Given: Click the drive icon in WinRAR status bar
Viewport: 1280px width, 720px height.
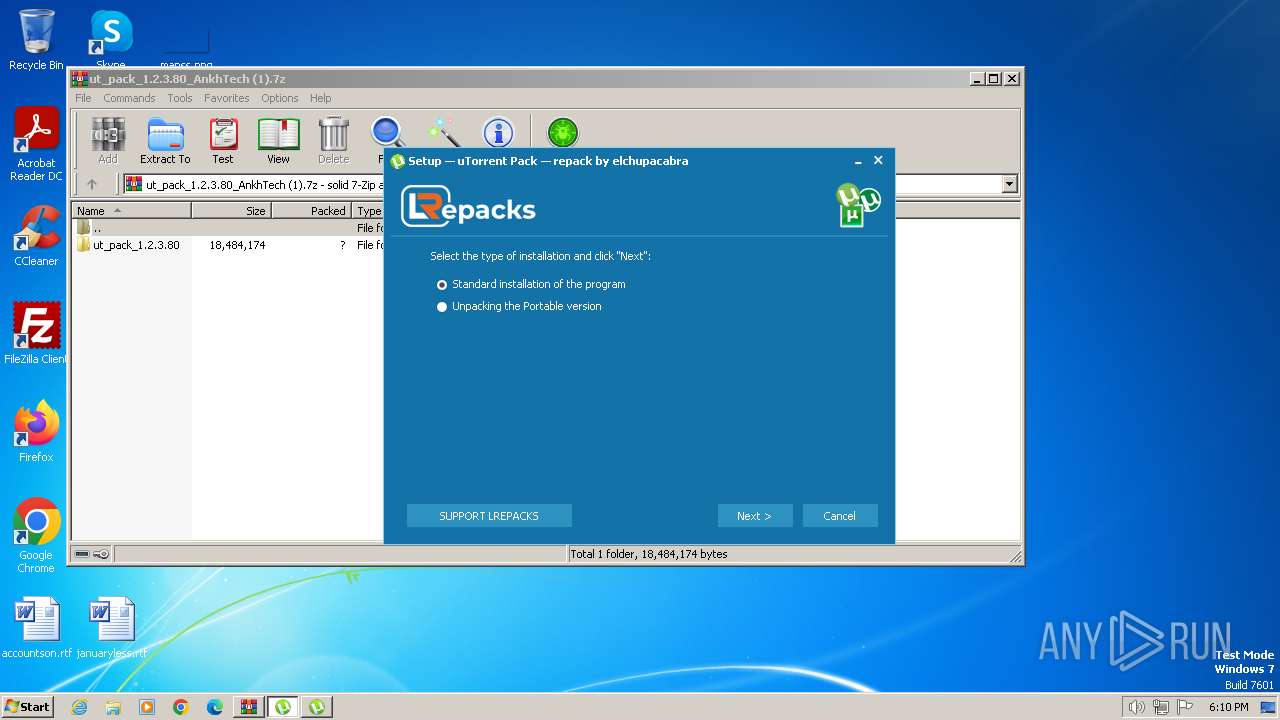Looking at the screenshot, I should pos(82,554).
